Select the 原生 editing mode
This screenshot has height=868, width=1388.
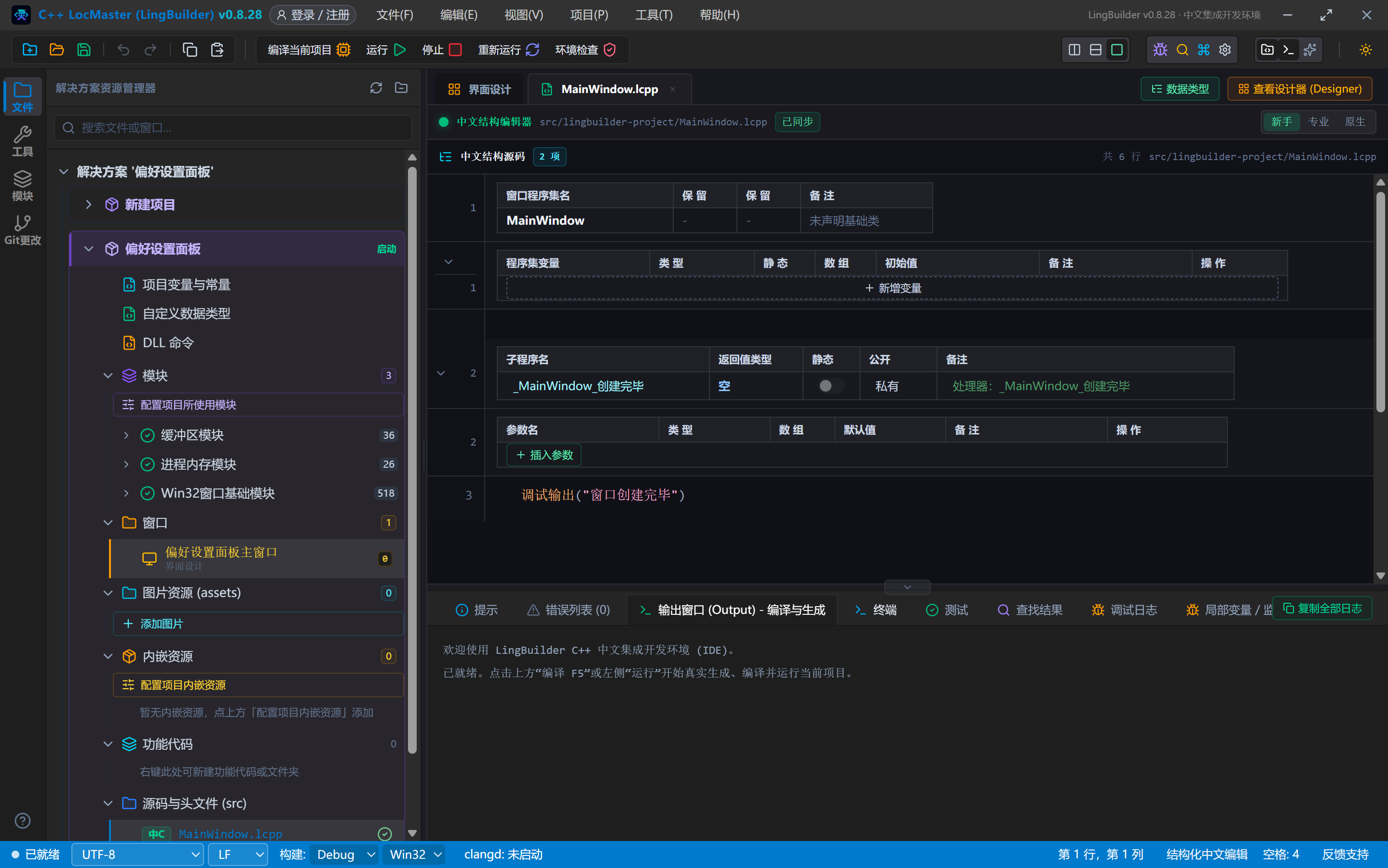1355,122
